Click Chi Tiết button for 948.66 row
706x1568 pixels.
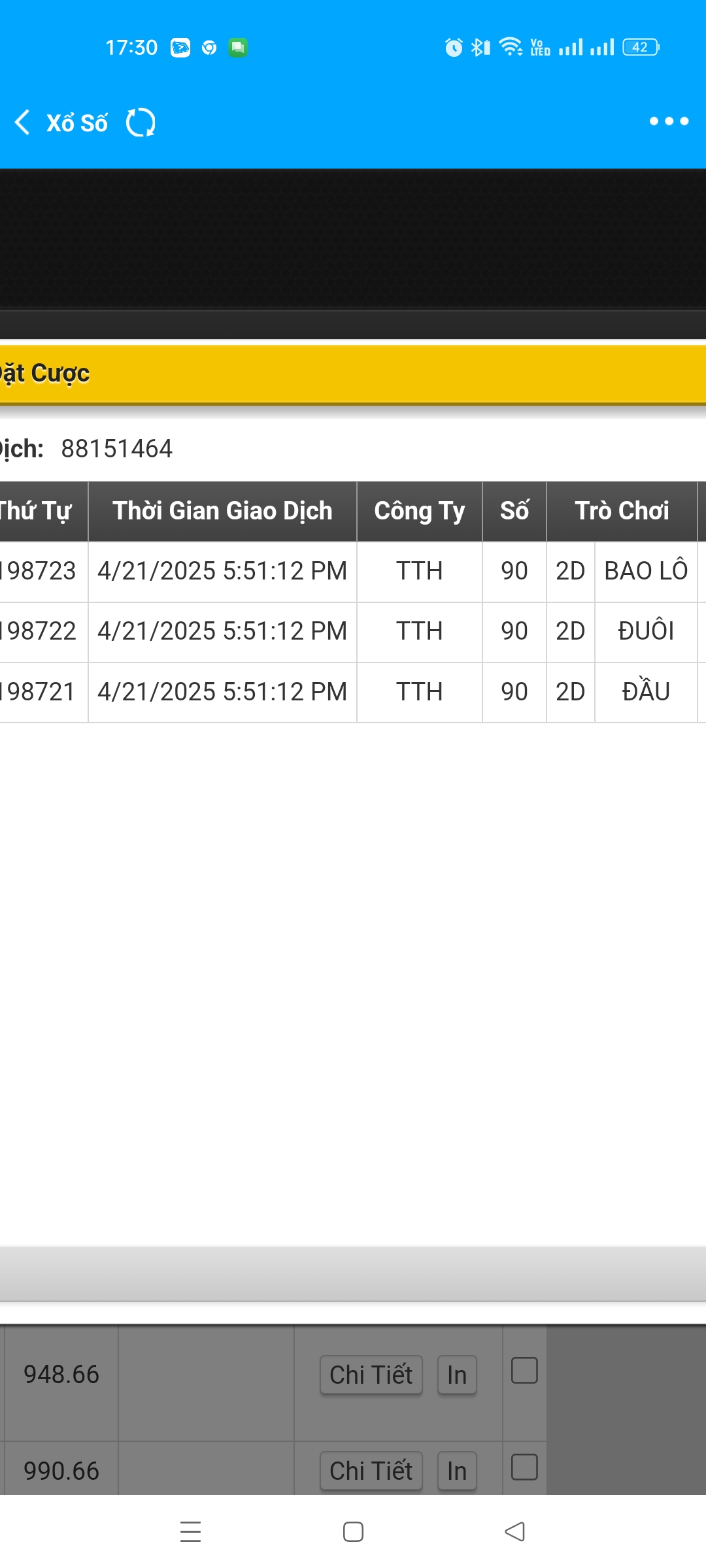tap(371, 1375)
